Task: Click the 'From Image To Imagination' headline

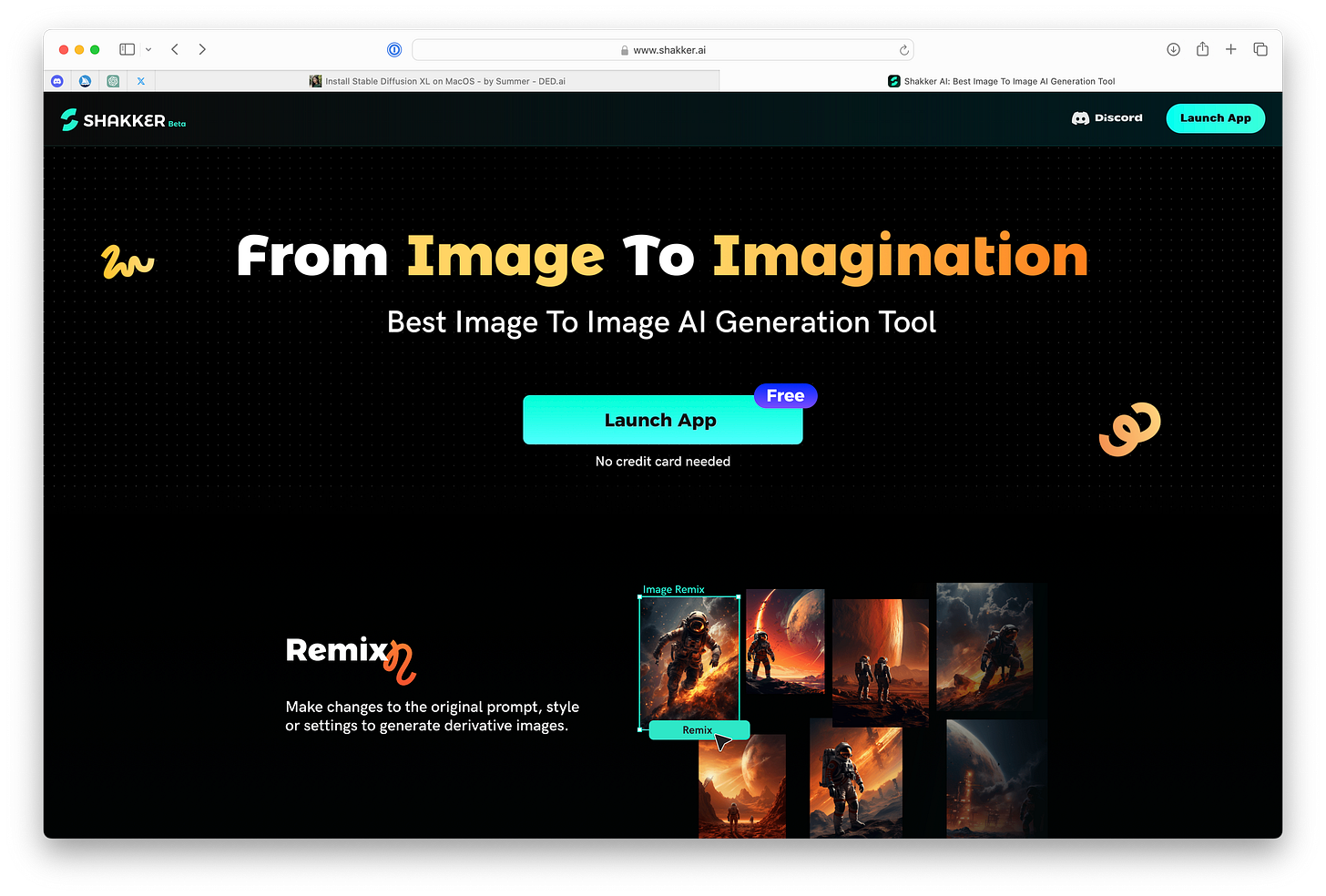Action: pos(662,256)
